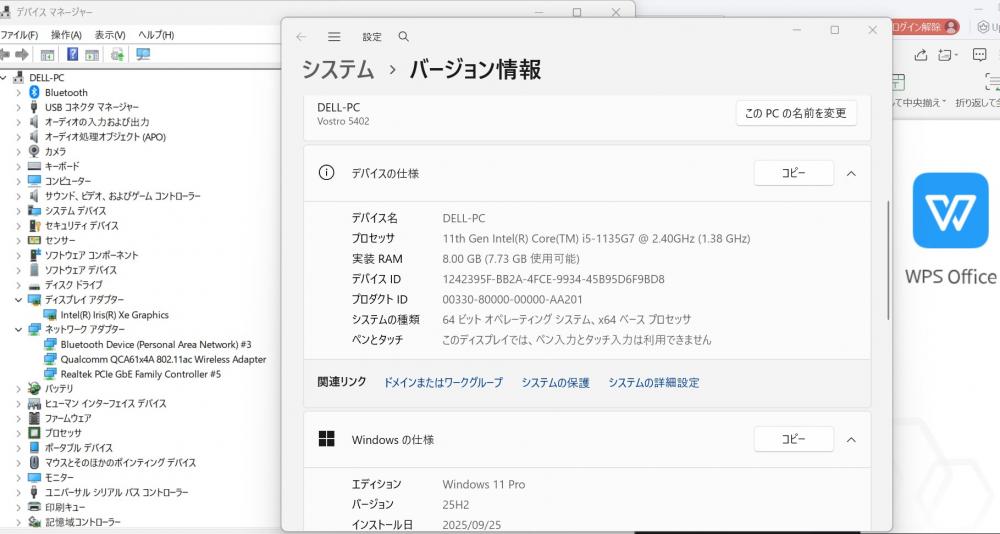Collapse the デバイスの仕様 section chevron
The width and height of the screenshot is (1000, 534).
coord(851,174)
